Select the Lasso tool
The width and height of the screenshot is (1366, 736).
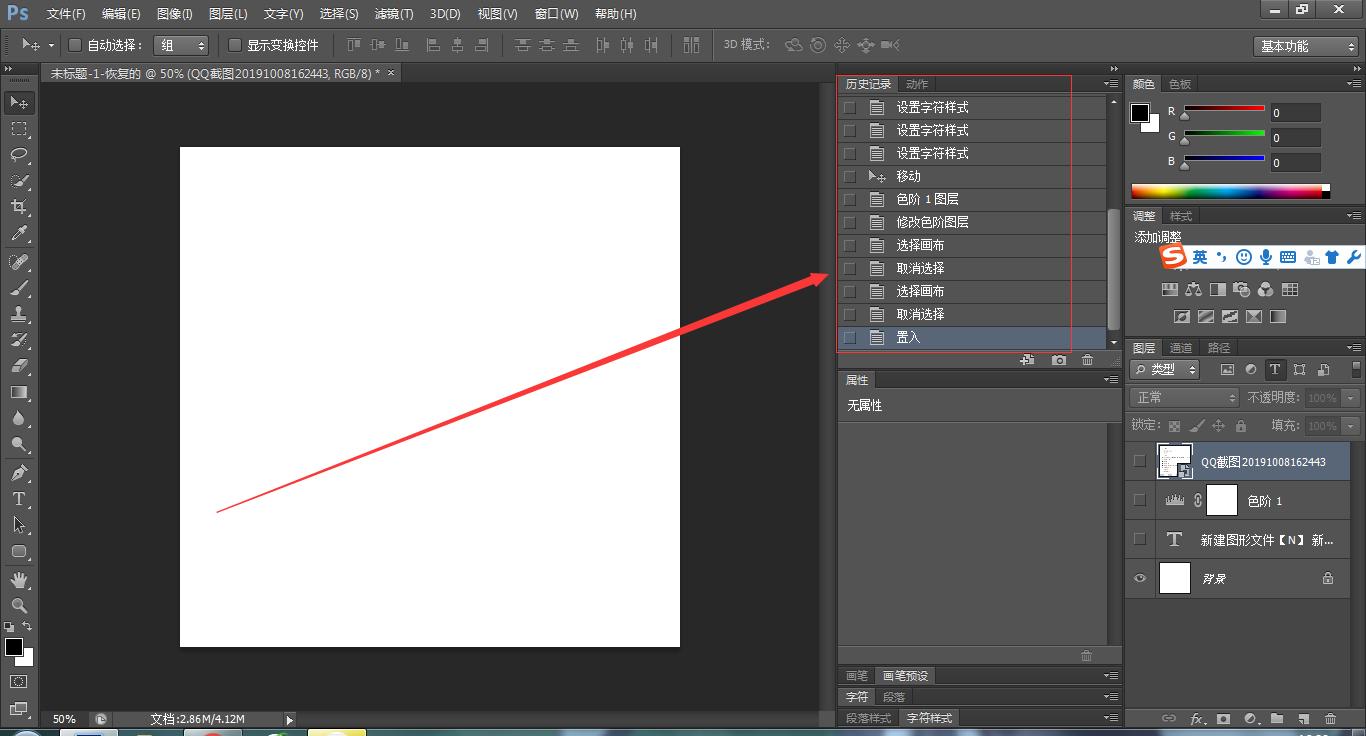[19, 155]
